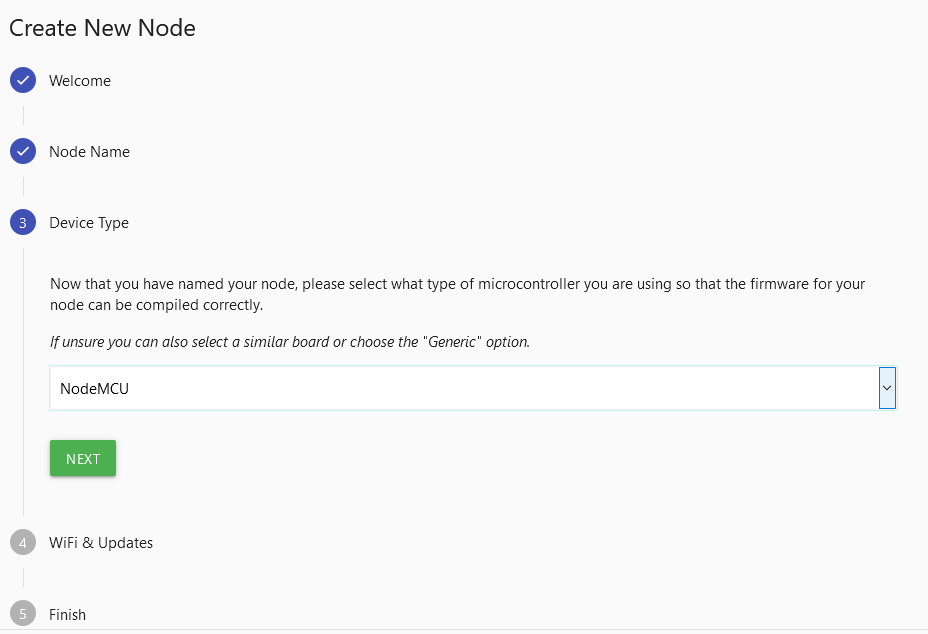
Task: Click the step 5 numbered circle
Action: pos(23,614)
